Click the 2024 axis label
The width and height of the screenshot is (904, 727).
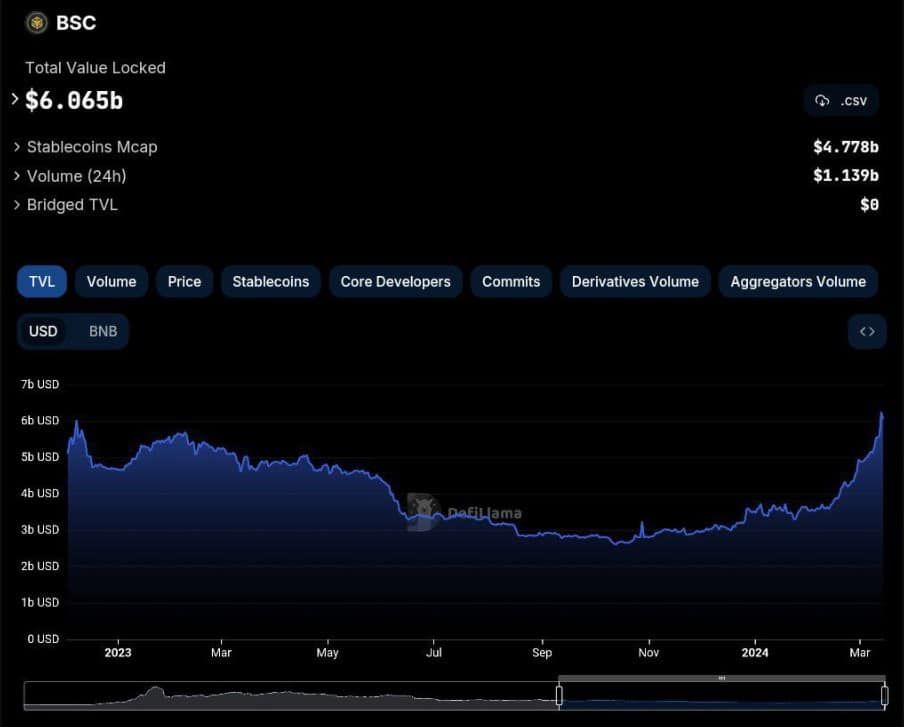(x=755, y=653)
